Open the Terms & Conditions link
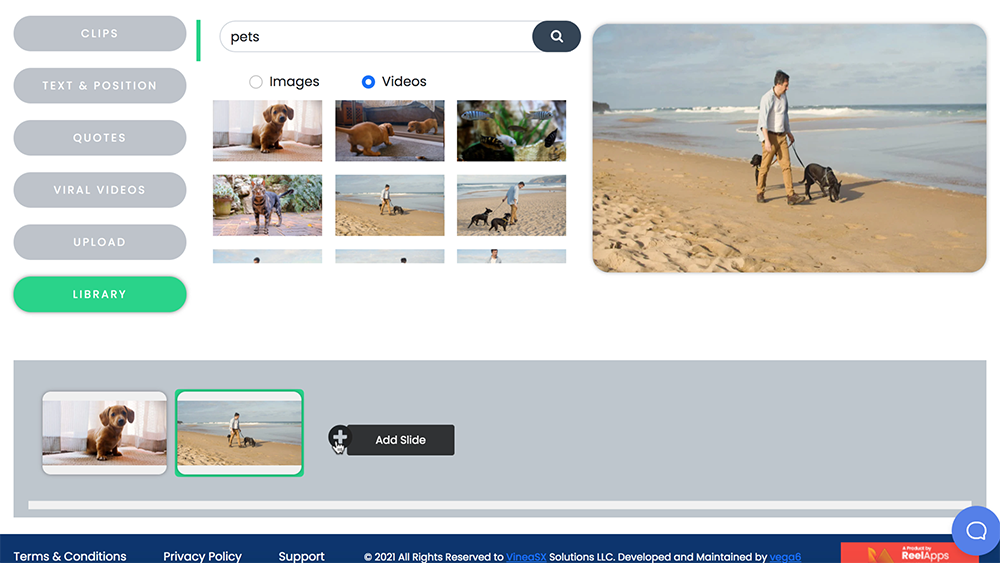Viewport: 1000px width, 563px height. (x=70, y=556)
